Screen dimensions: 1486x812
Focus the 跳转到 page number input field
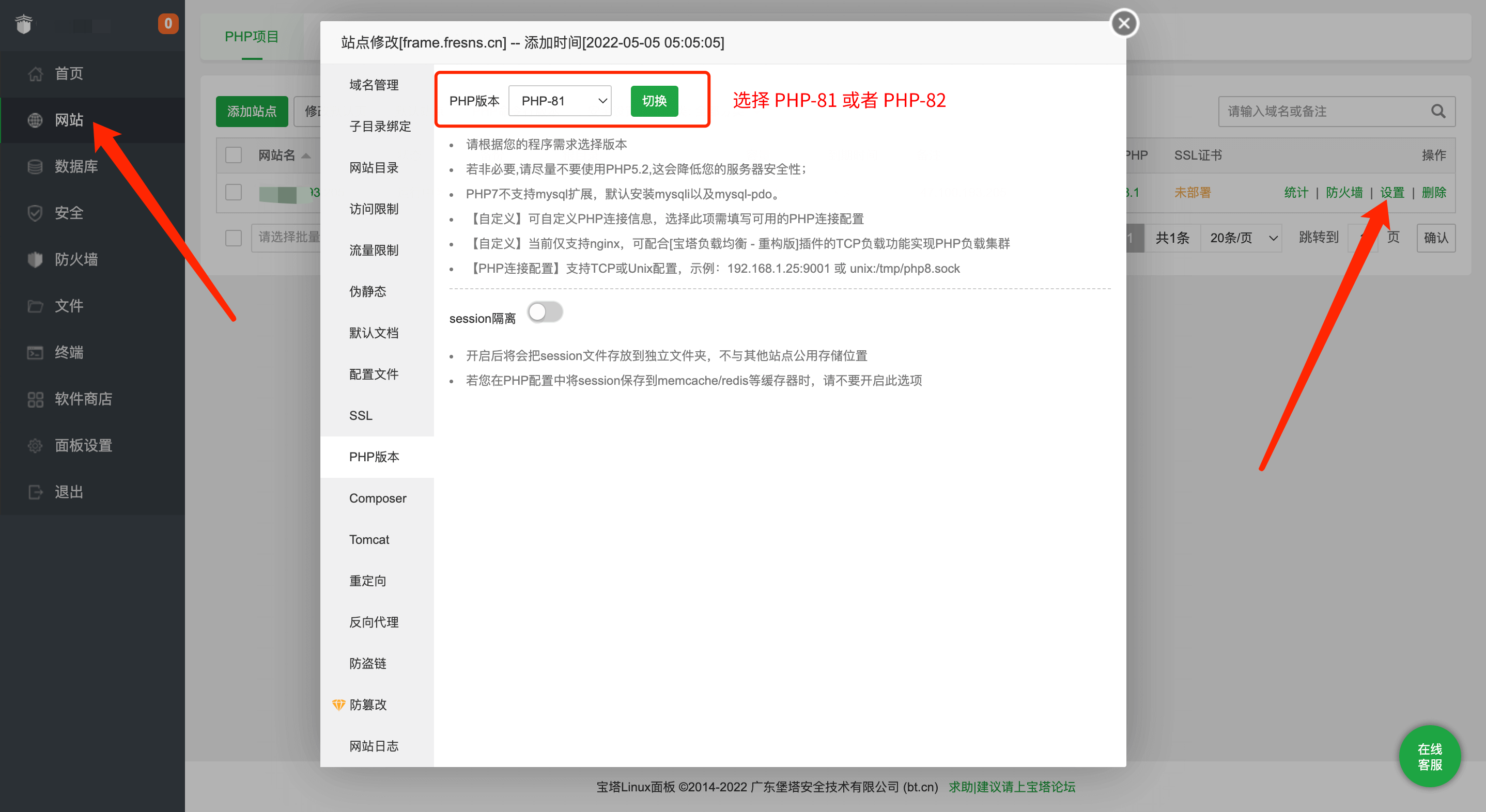(x=1363, y=238)
